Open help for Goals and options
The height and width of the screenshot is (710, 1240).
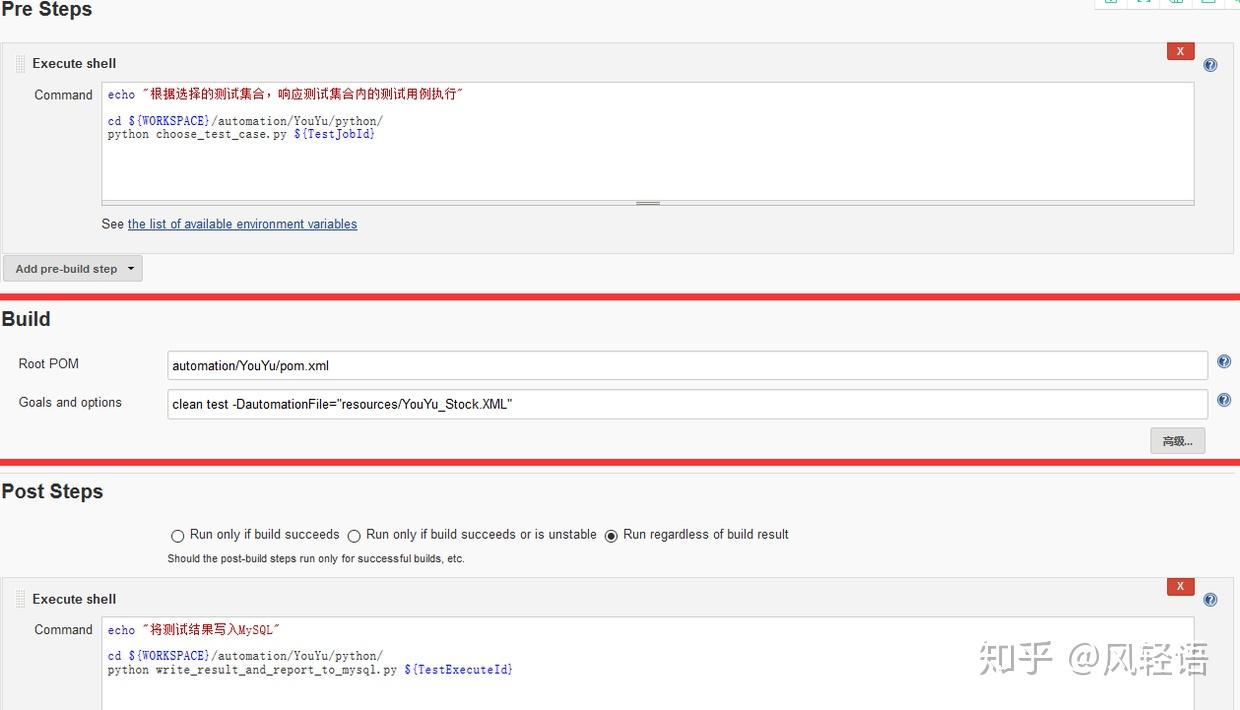coord(1223,400)
